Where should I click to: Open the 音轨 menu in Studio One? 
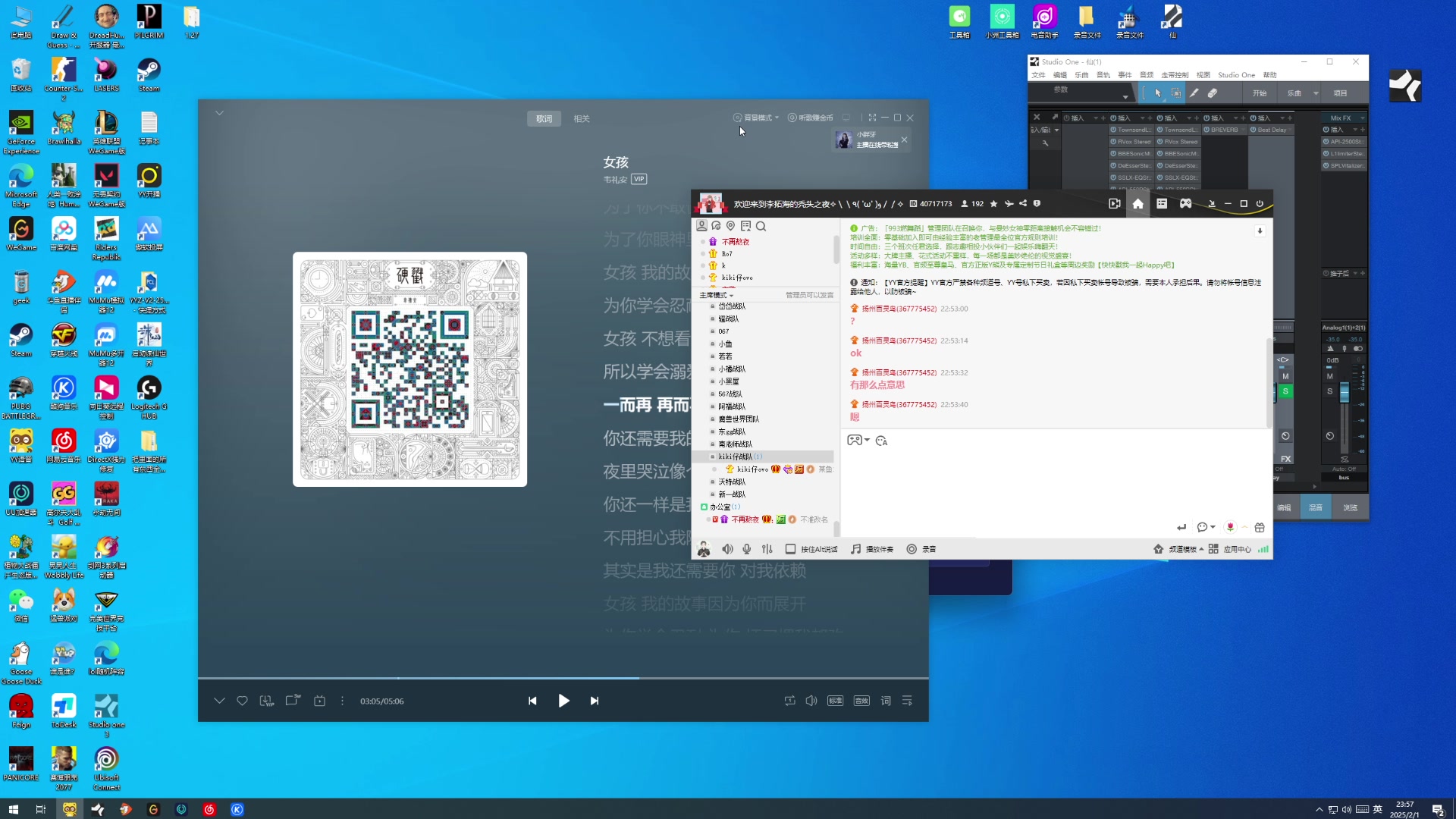click(1103, 75)
